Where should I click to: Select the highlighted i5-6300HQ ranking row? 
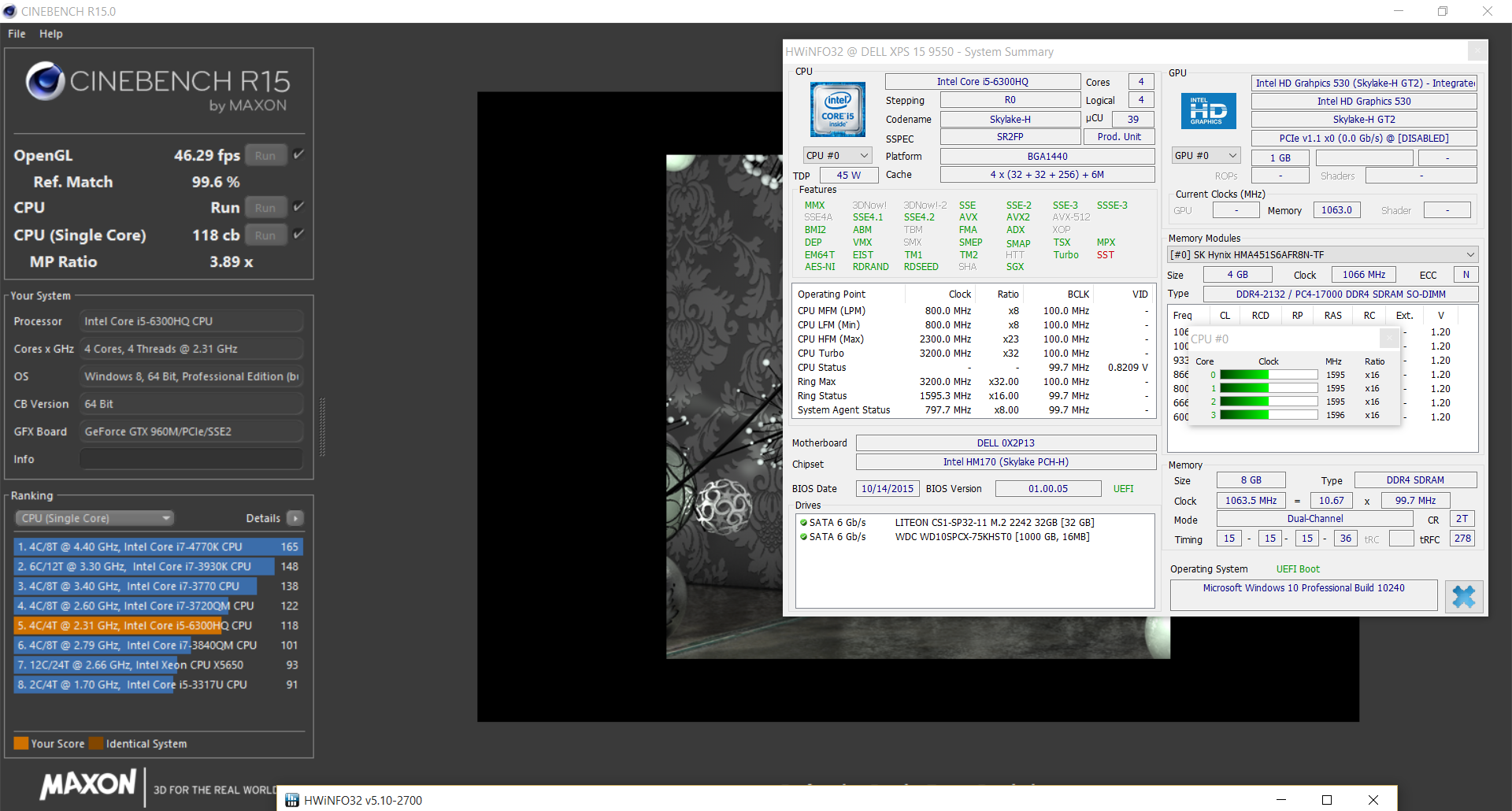(x=158, y=625)
